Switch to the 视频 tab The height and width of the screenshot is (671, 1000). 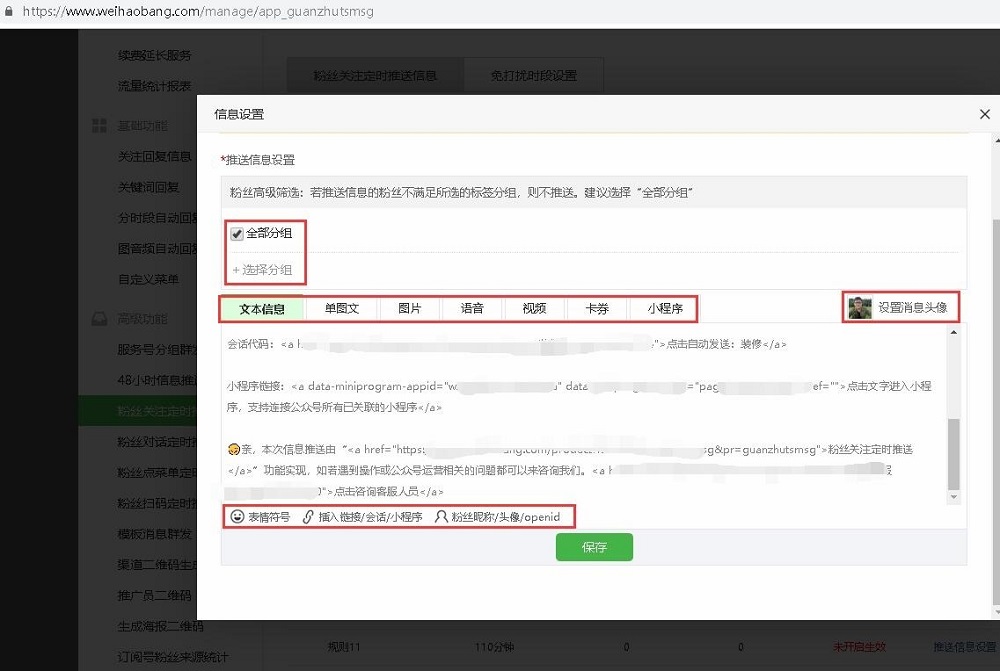click(534, 309)
